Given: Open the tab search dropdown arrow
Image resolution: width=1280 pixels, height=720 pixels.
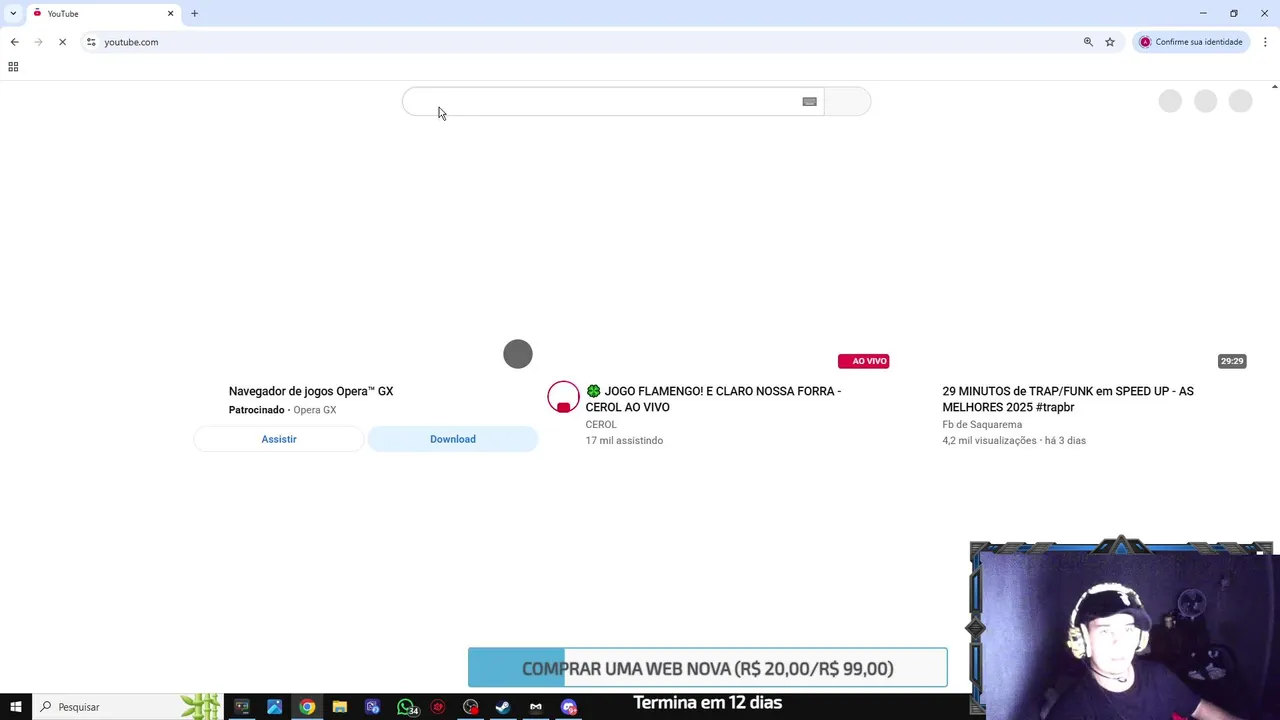Looking at the screenshot, I should click(x=13, y=13).
